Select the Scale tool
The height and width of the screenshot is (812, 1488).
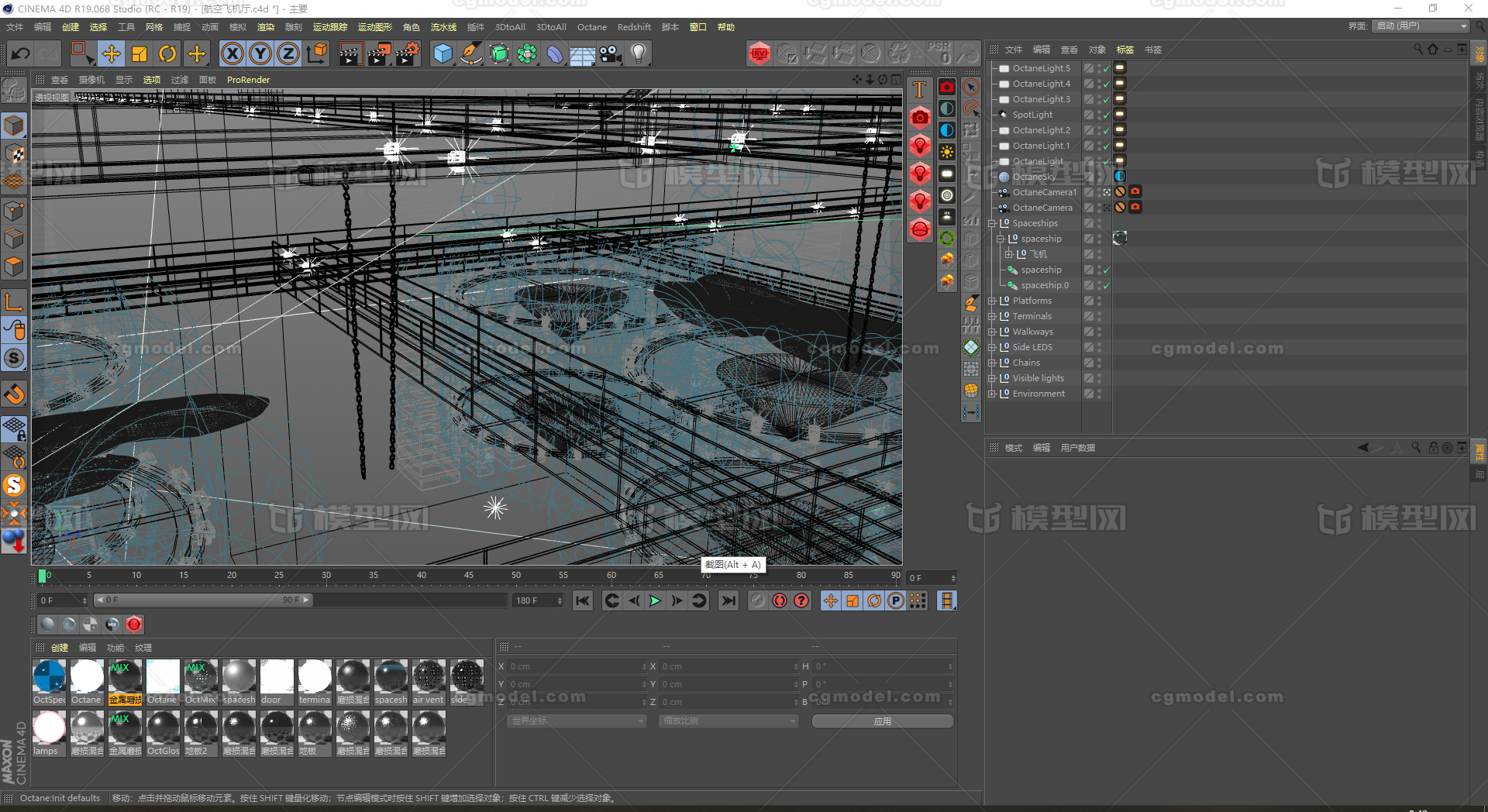coord(139,53)
